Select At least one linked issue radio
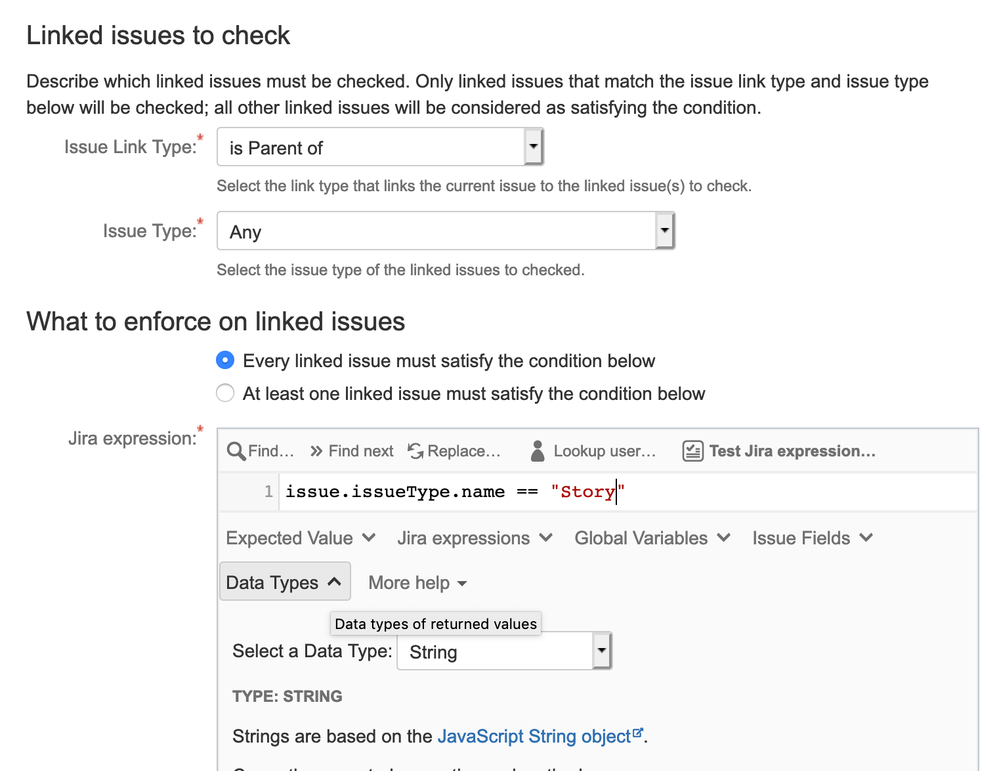 pyautogui.click(x=225, y=393)
